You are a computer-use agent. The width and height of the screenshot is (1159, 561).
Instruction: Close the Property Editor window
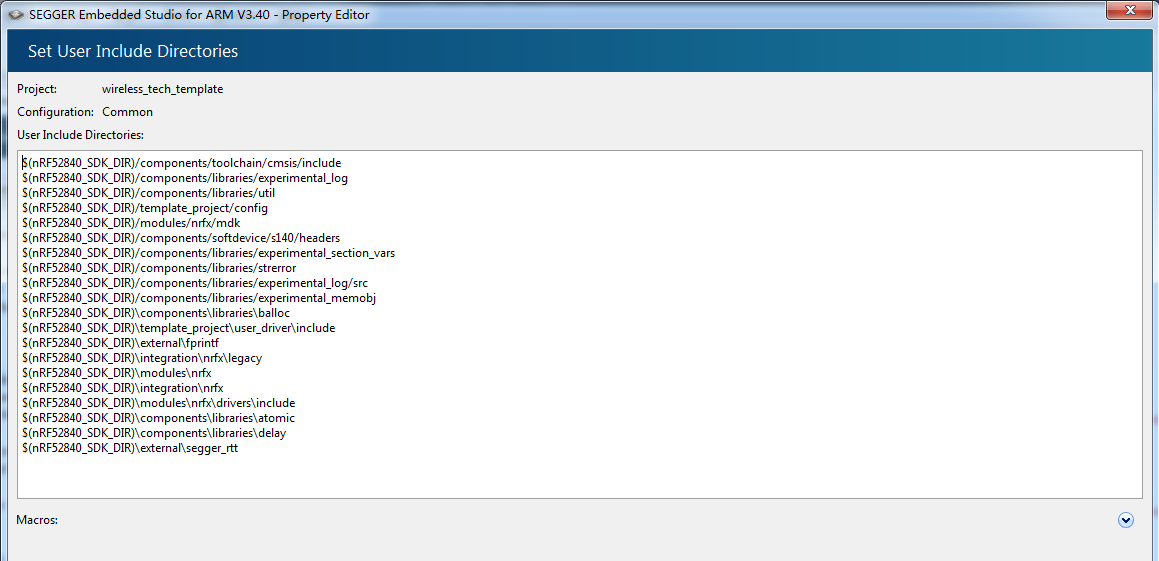point(1129,10)
